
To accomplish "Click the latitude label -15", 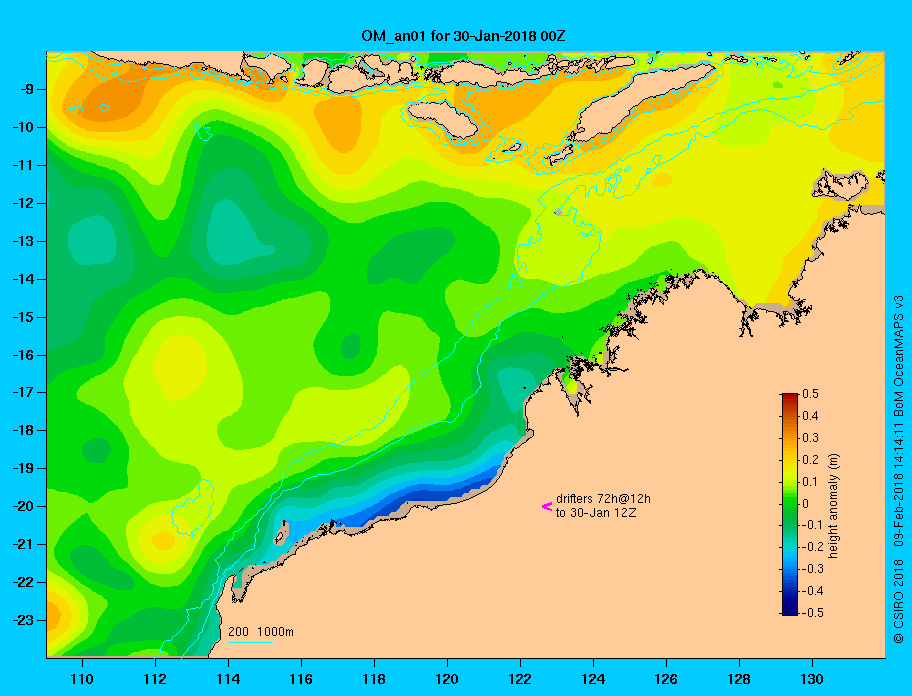I will (22, 317).
